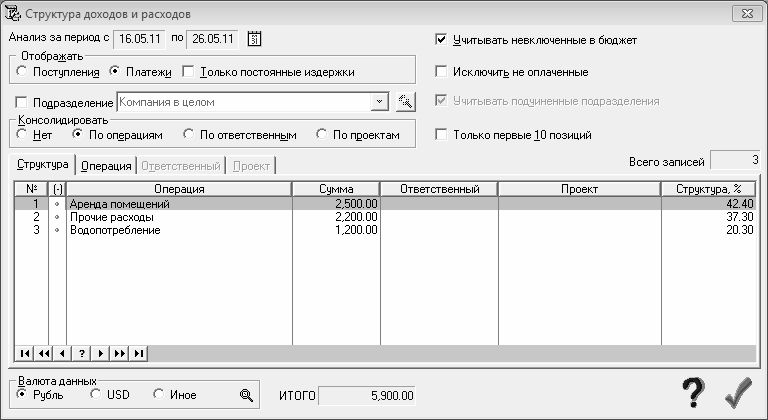The image size is (768, 420).
Task: Click the currency magnifier search icon
Action: (246, 395)
